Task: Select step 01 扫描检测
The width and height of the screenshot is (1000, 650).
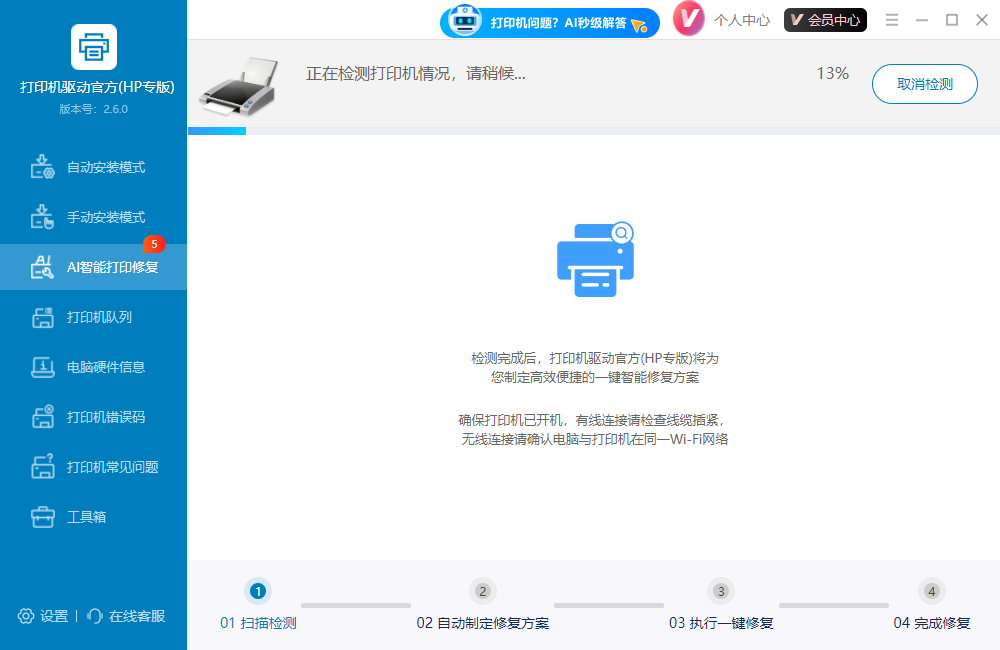Action: click(x=258, y=591)
